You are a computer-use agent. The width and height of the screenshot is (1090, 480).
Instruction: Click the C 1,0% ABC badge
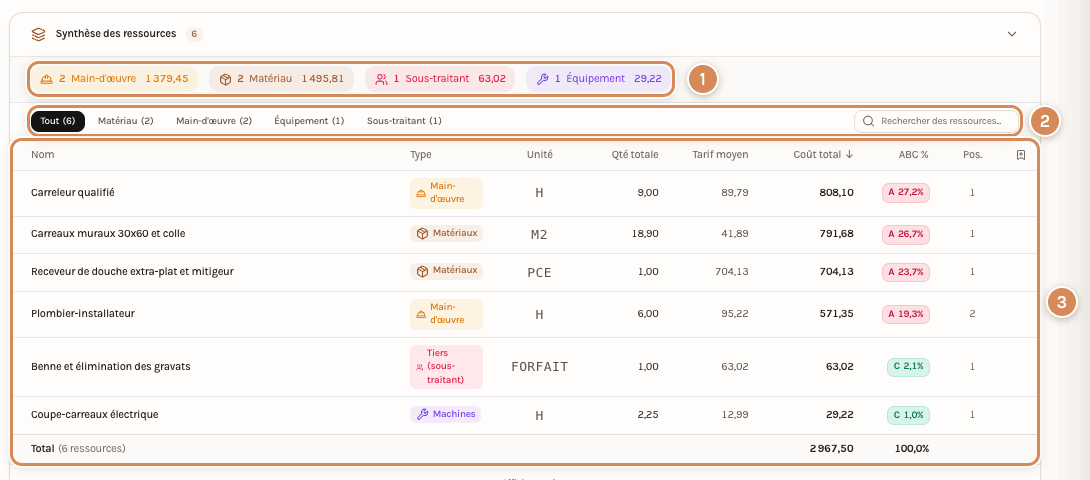click(x=909, y=415)
